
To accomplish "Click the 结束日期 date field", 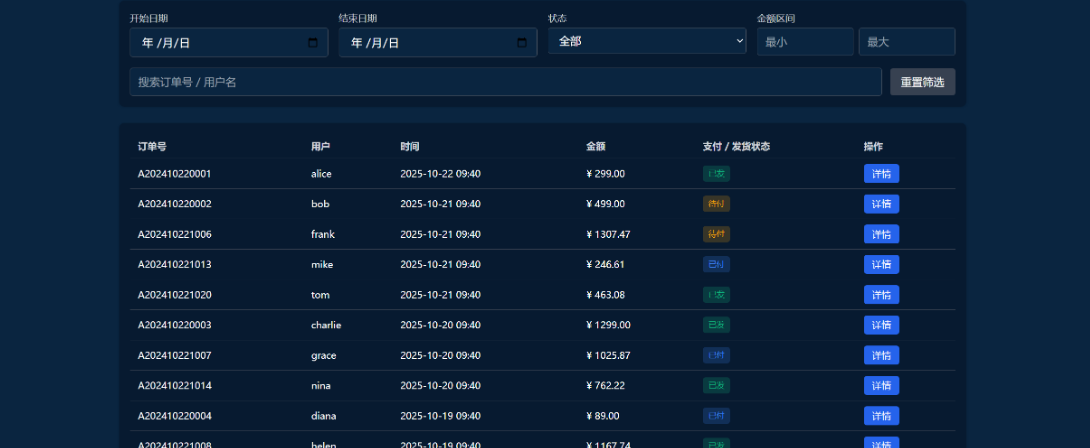I will point(430,43).
